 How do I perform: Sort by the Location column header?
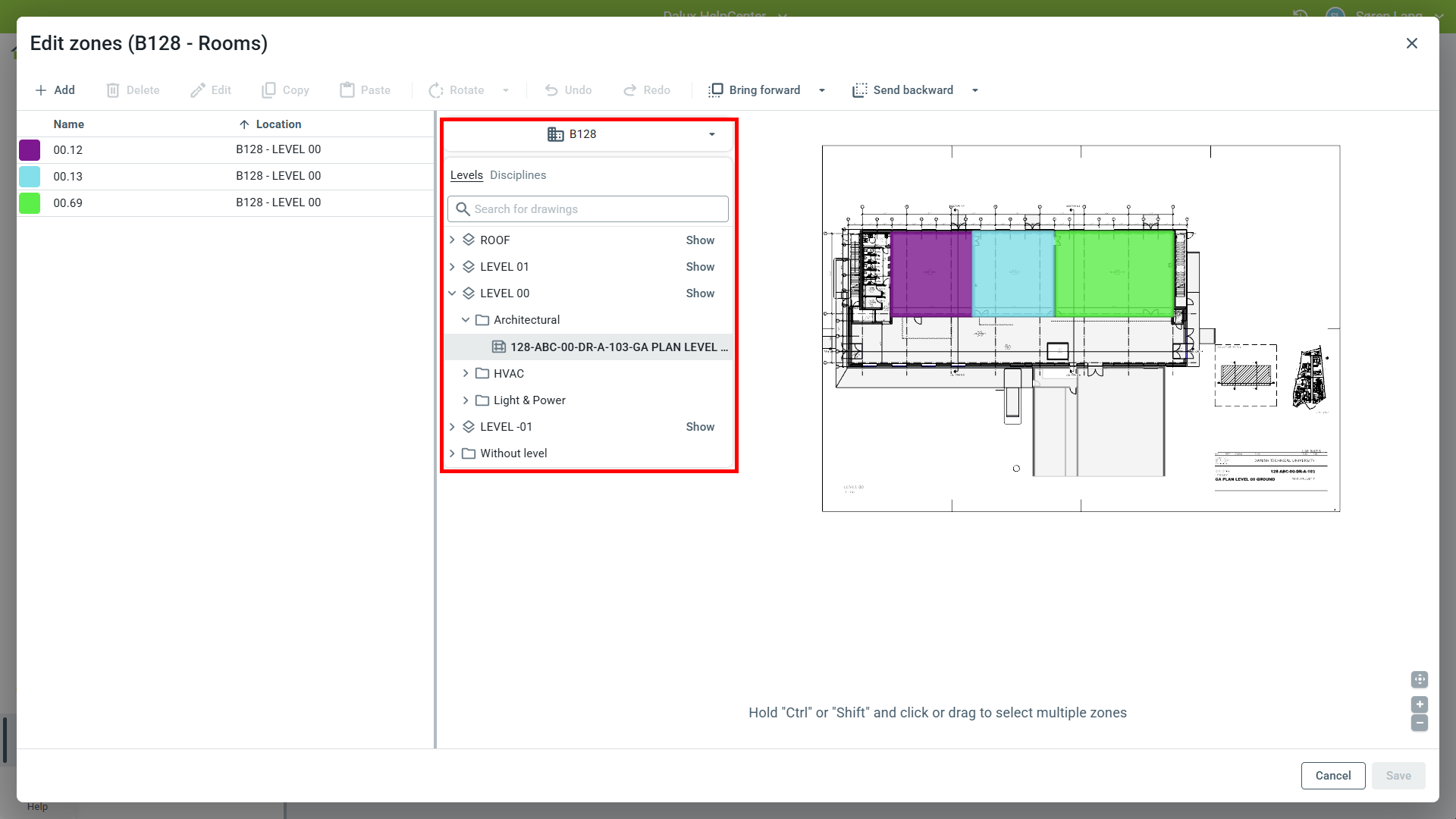click(x=278, y=124)
